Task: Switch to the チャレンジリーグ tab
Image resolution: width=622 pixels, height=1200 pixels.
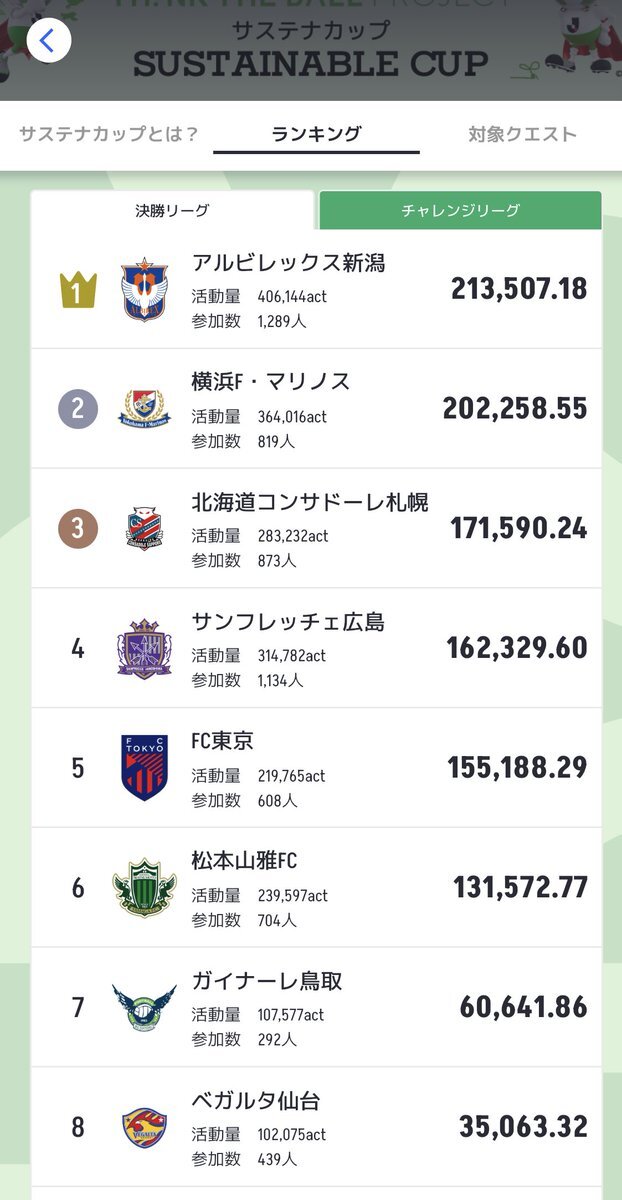Action: click(x=460, y=211)
